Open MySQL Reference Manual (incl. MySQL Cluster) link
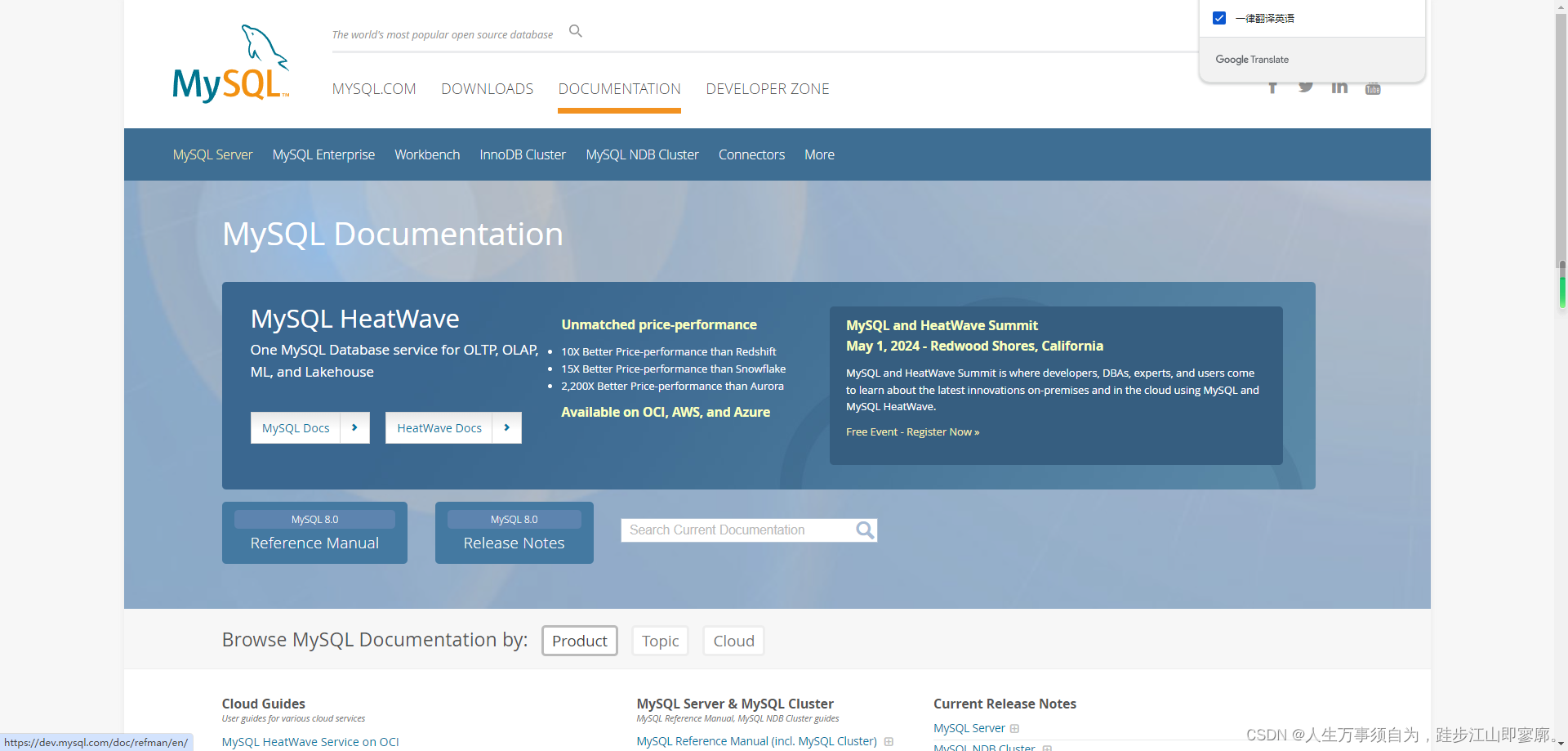The height and width of the screenshot is (751, 1568). point(757,741)
